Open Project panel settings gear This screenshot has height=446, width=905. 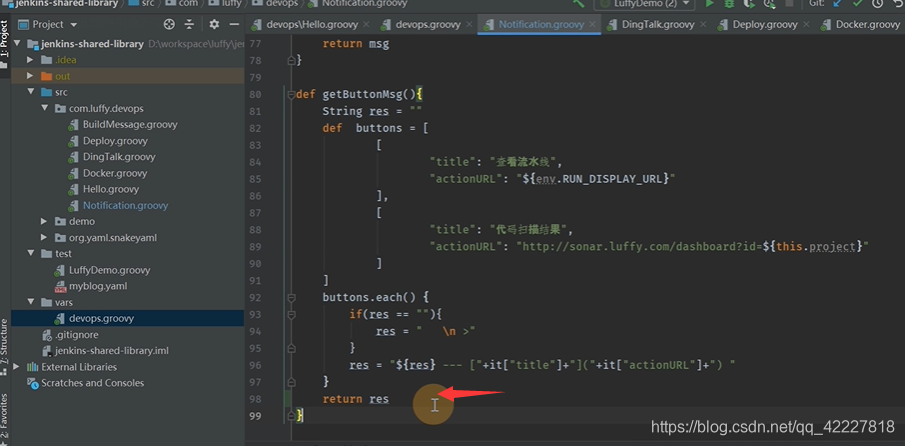pyautogui.click(x=214, y=24)
